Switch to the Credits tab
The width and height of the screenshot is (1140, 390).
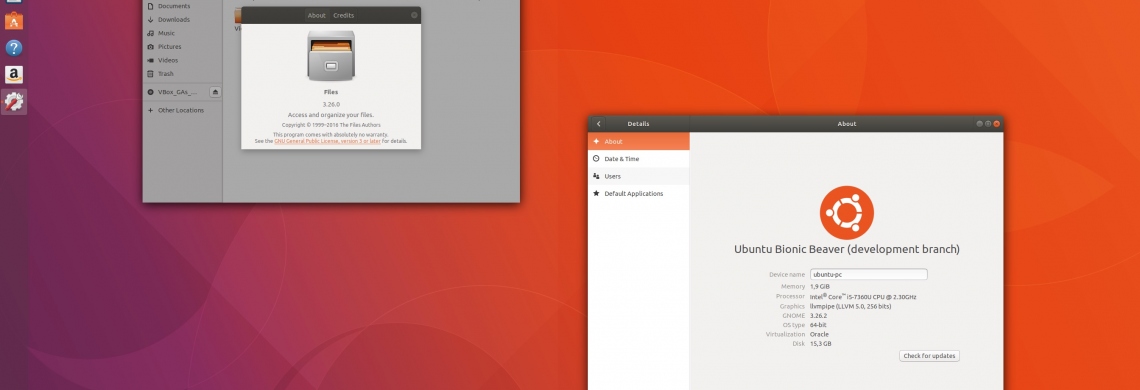coord(344,15)
